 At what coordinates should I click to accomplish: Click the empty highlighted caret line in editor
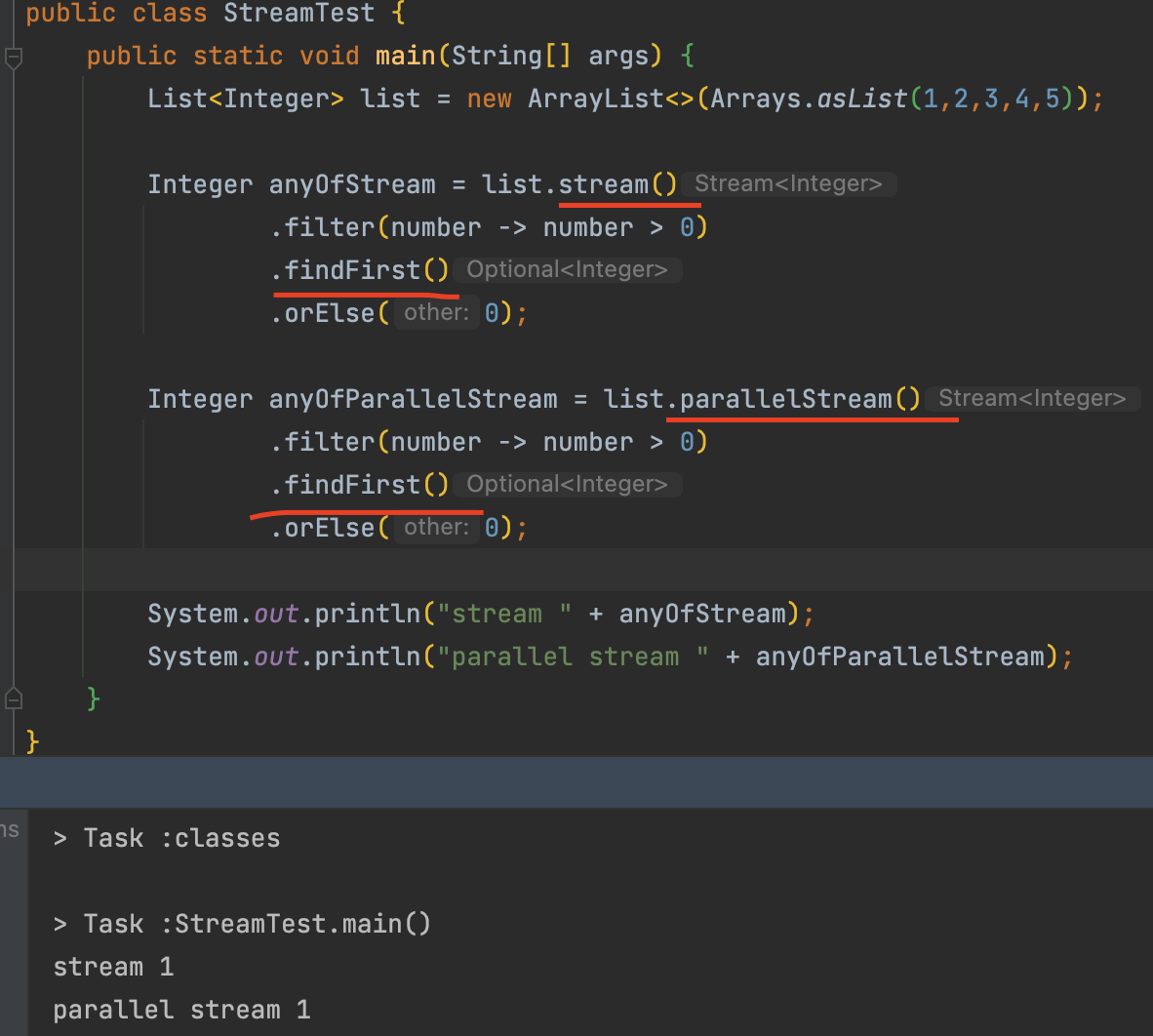pyautogui.click(x=583, y=570)
